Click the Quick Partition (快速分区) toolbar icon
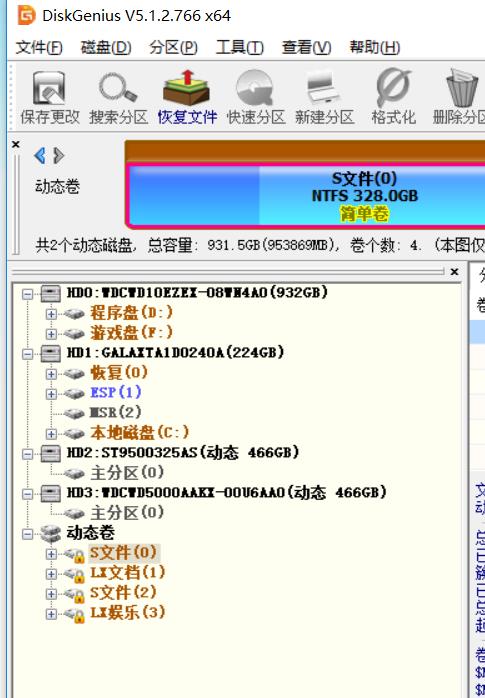 pos(256,97)
